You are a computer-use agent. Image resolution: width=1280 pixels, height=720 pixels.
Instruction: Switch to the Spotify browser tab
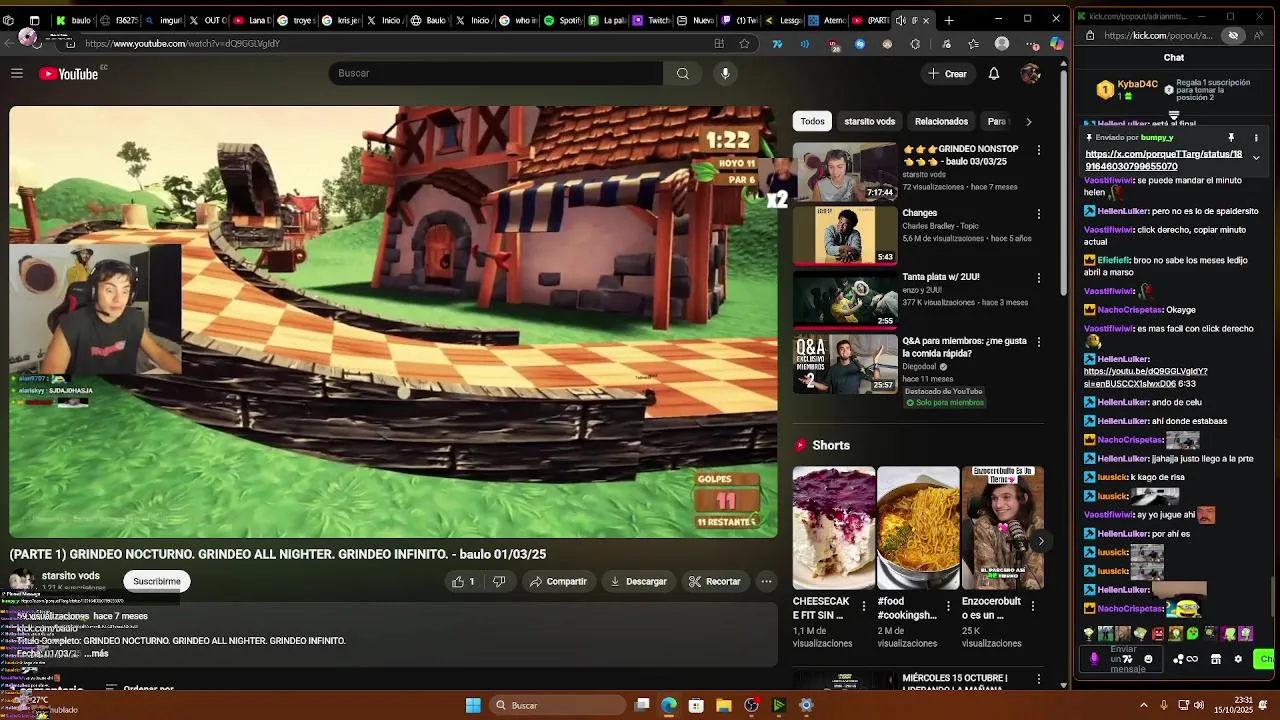(x=563, y=20)
